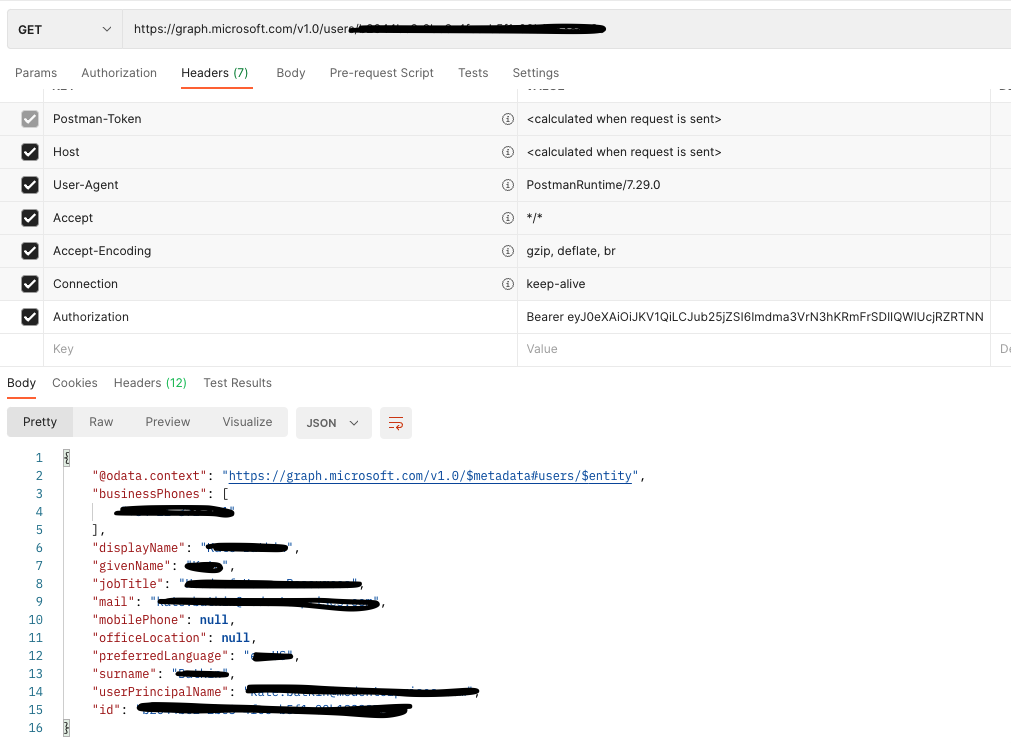Screen dimensions: 1011x743
Task: Switch to Pretty view
Action: point(40,422)
